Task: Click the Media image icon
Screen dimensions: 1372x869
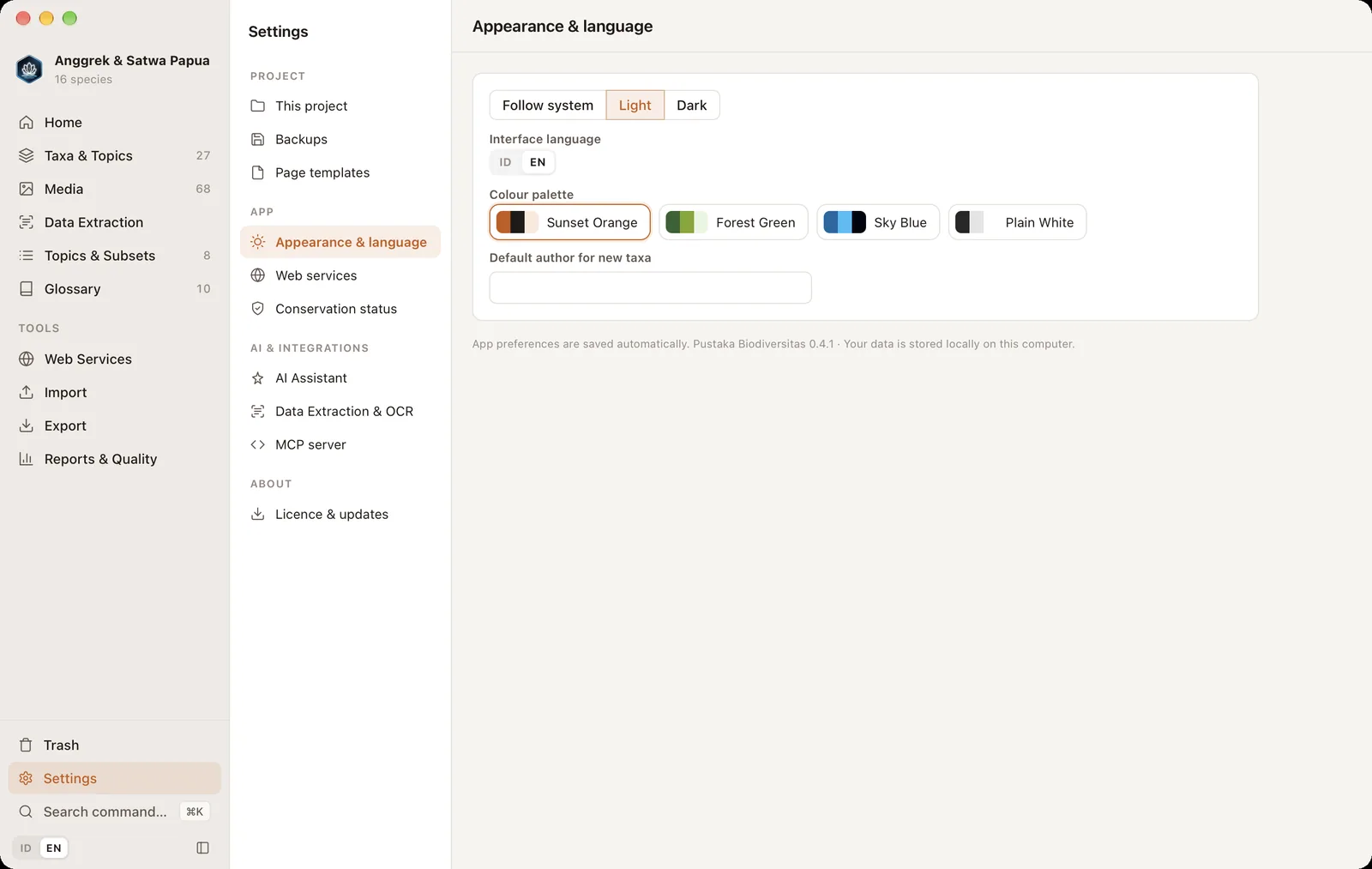Action: 27,189
